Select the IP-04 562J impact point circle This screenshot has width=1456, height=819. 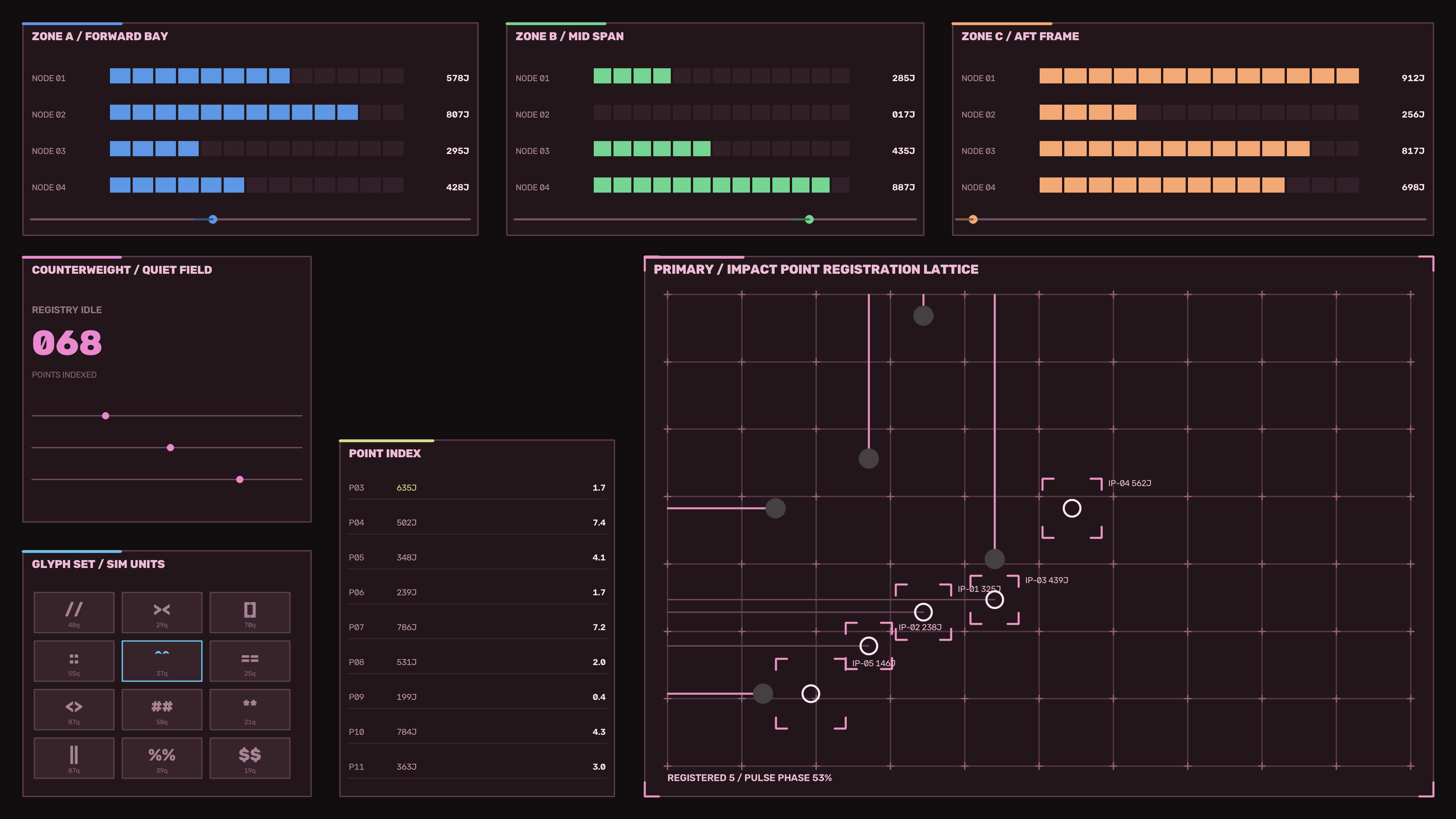click(x=1072, y=508)
